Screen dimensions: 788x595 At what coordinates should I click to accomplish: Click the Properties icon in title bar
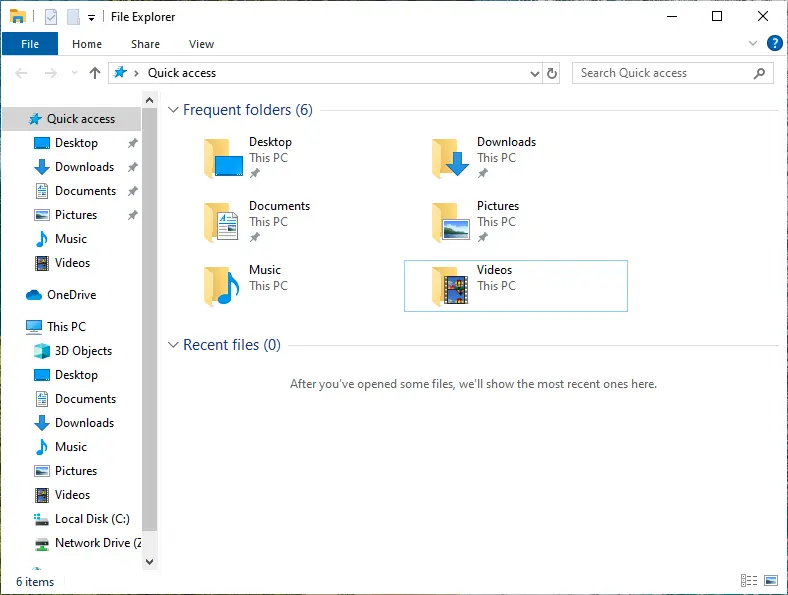point(51,17)
